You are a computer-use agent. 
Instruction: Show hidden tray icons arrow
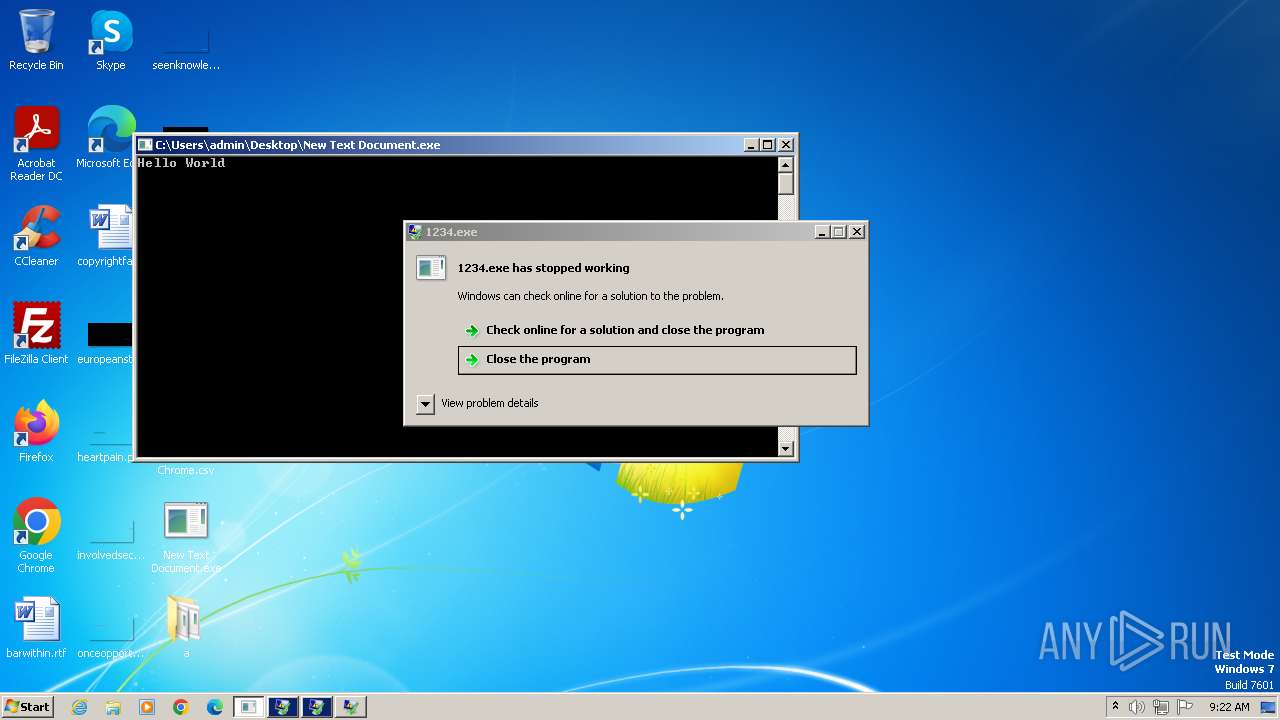click(1116, 706)
